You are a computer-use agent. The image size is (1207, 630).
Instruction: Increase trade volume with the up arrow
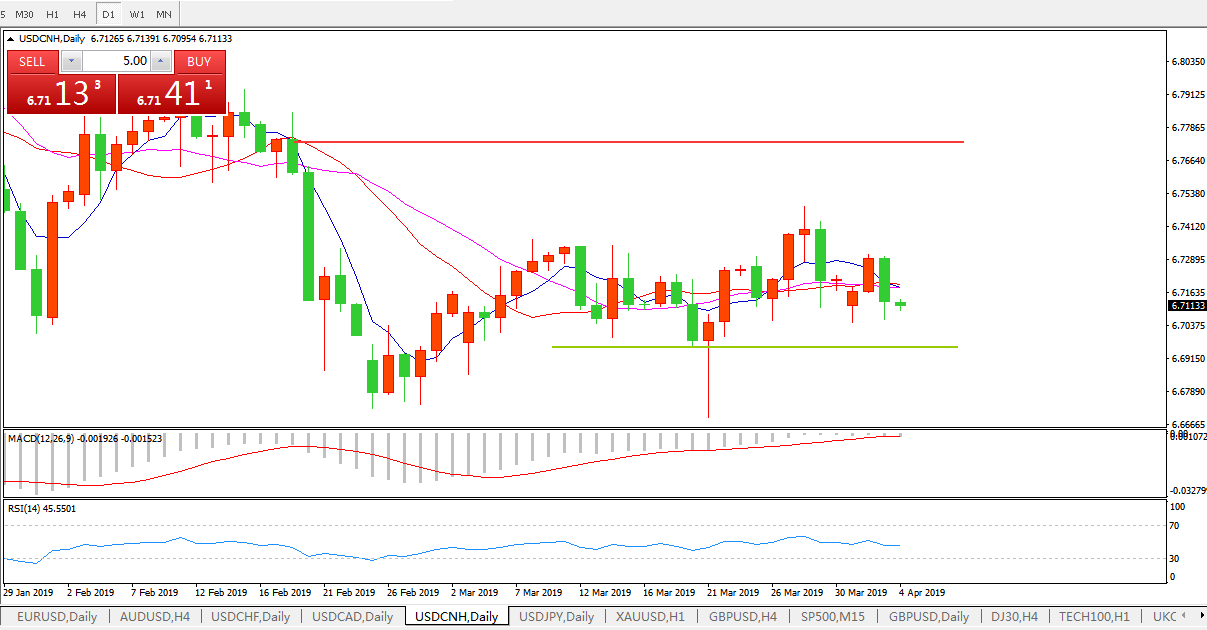click(x=161, y=61)
